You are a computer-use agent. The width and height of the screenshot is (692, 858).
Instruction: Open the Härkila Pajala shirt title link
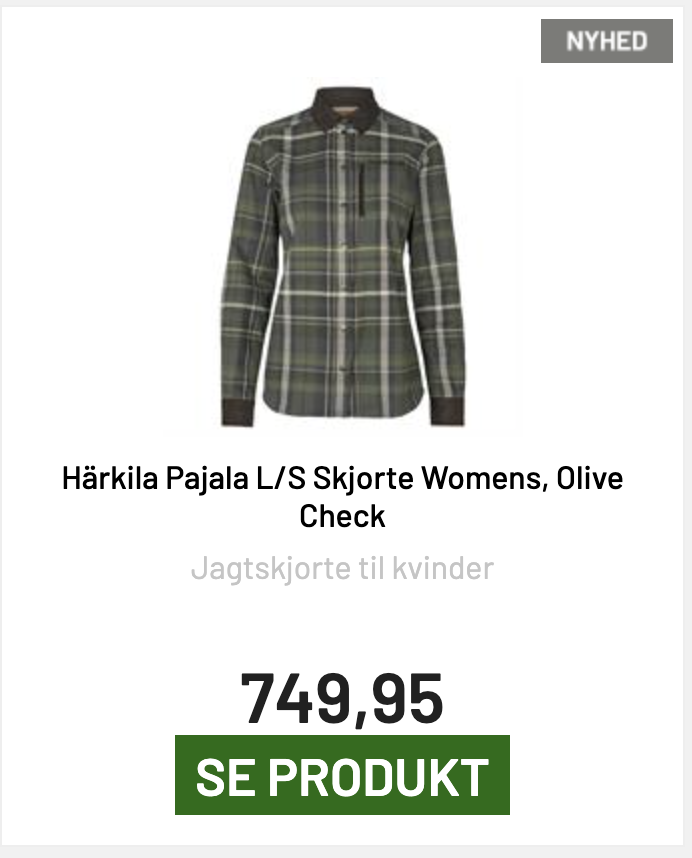tap(342, 497)
